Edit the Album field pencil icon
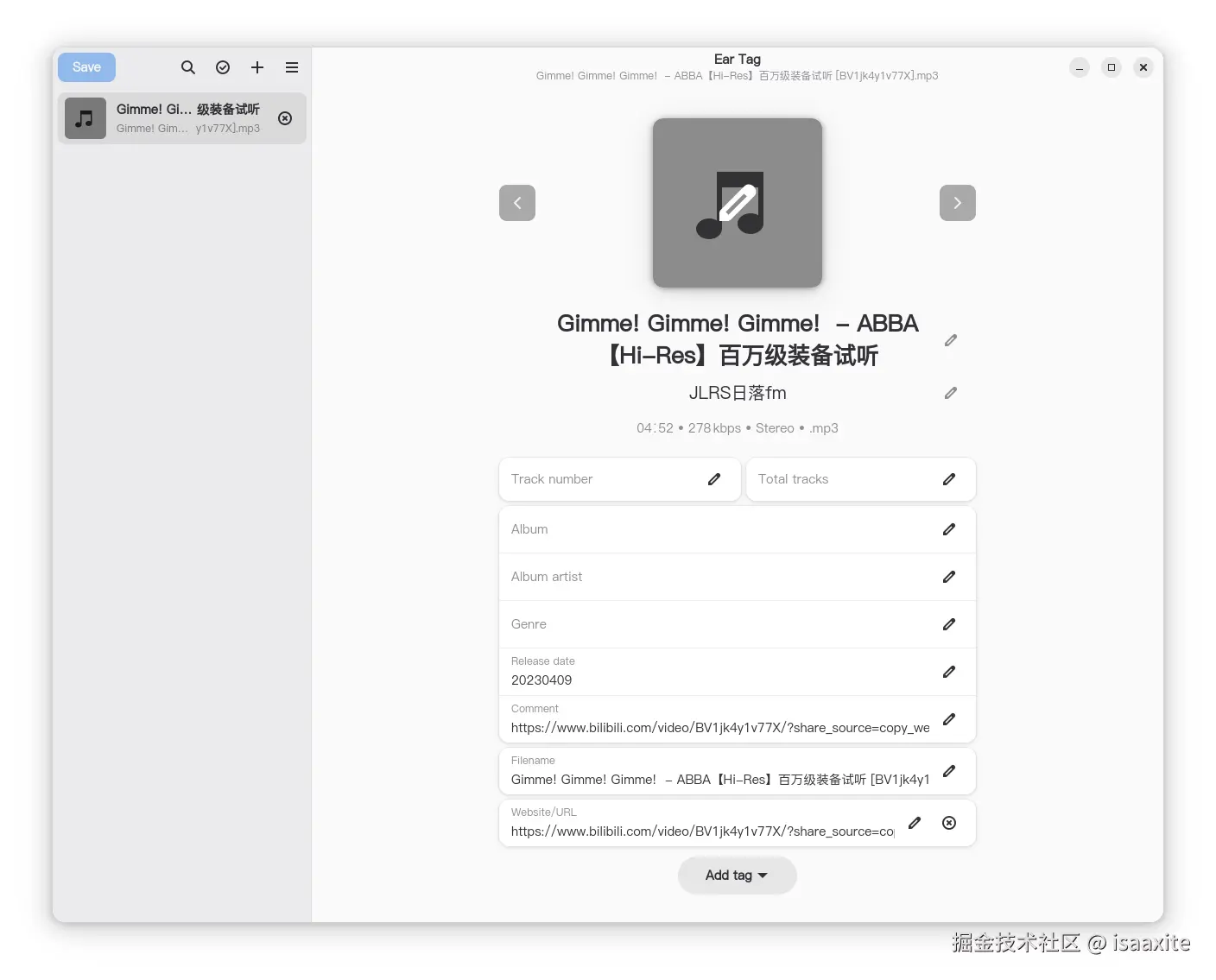Viewport: 1216px width, 980px height. click(x=949, y=529)
